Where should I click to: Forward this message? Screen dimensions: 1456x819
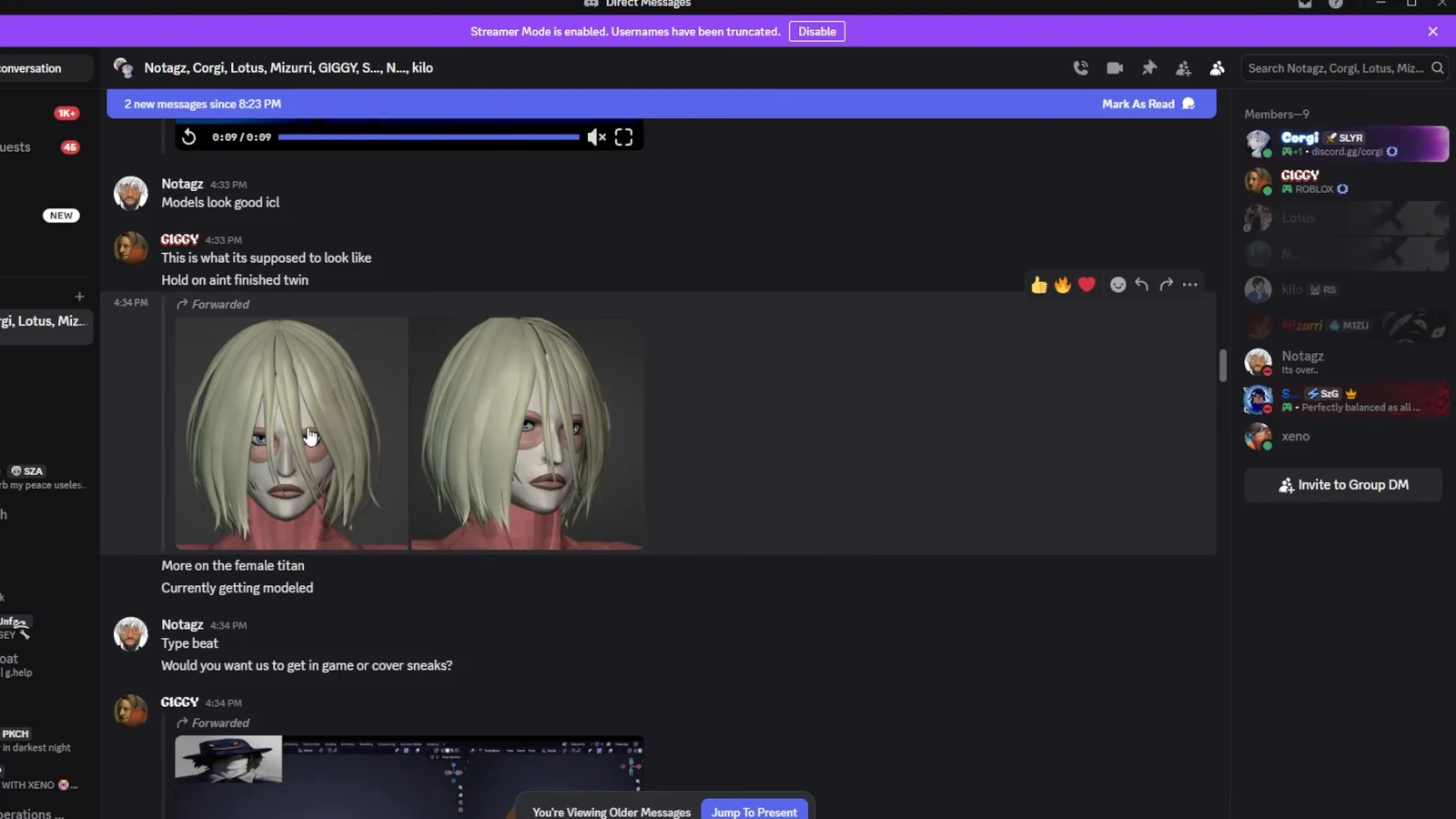[1166, 285]
